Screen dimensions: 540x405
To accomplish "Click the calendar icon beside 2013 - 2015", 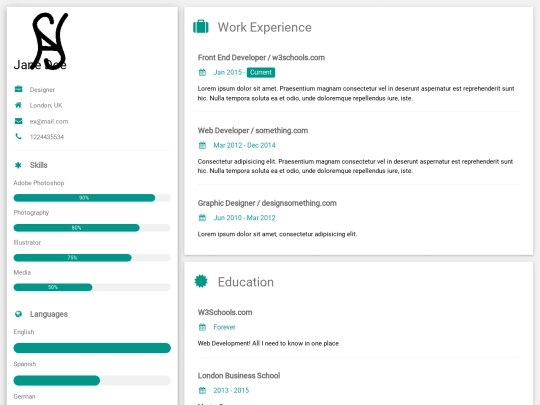I will click(x=202, y=390).
